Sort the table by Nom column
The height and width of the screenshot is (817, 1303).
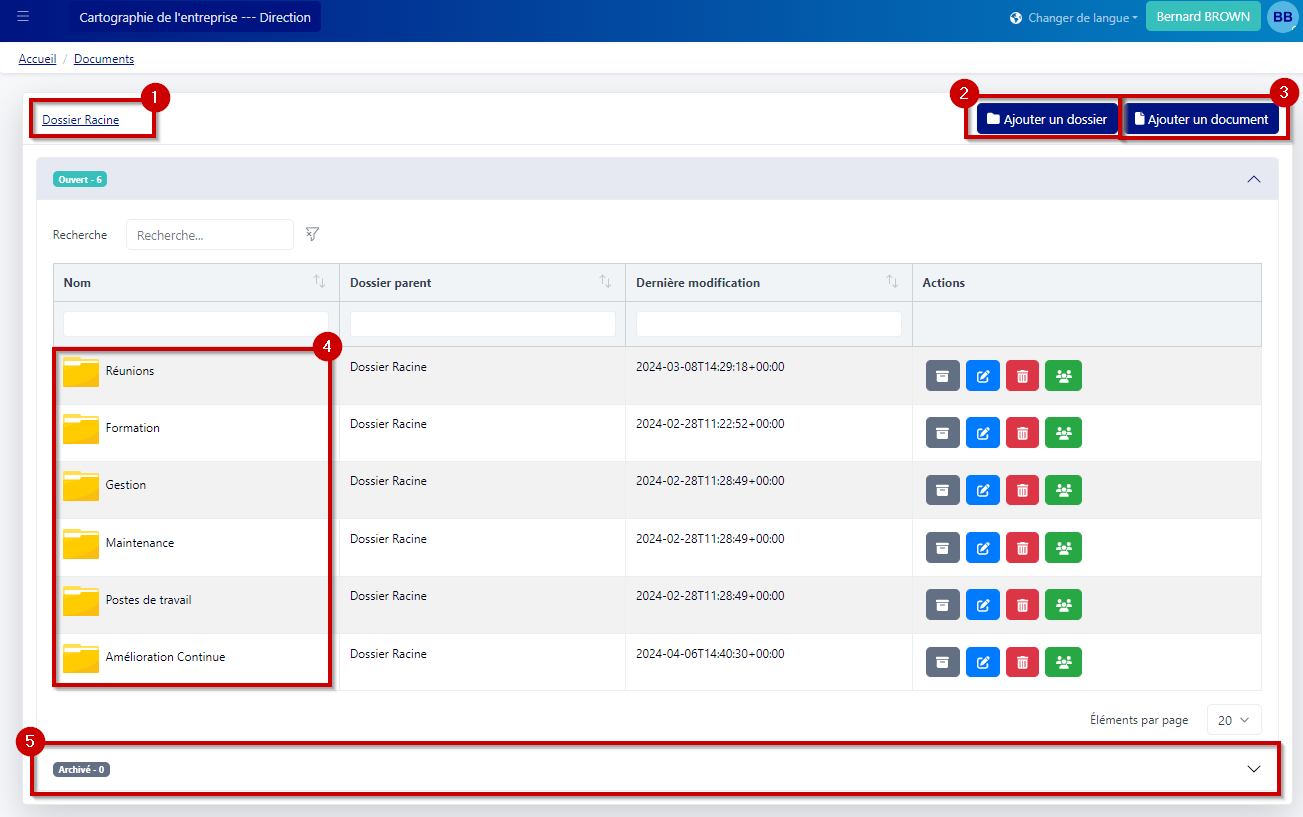(319, 283)
